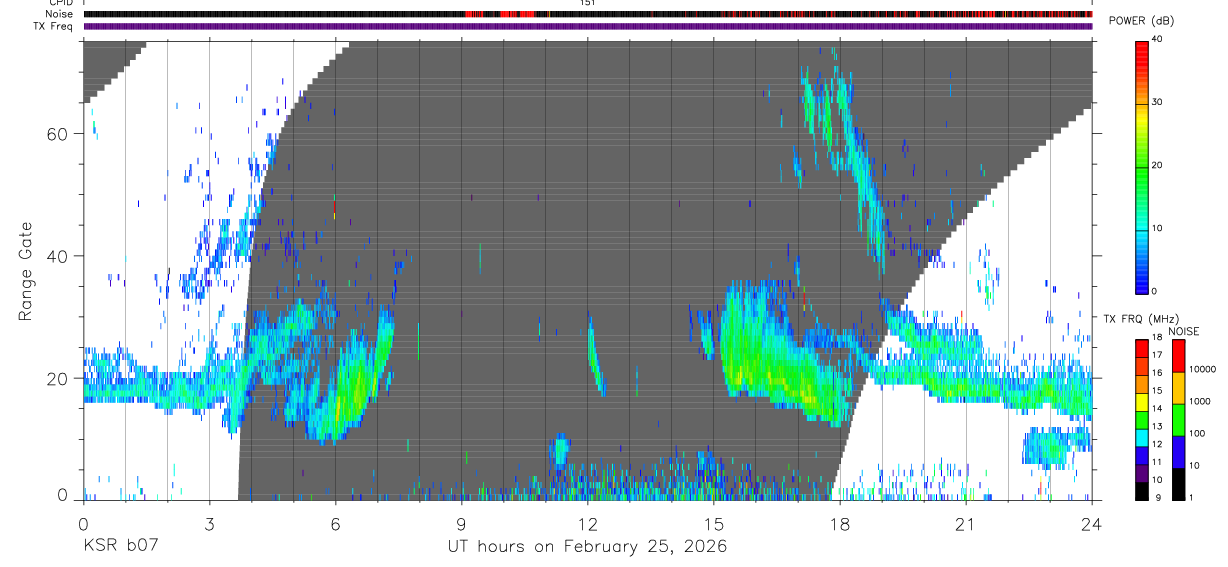Click the 3 tick on UT hours axis
The height and width of the screenshot is (567, 1228).
click(209, 524)
